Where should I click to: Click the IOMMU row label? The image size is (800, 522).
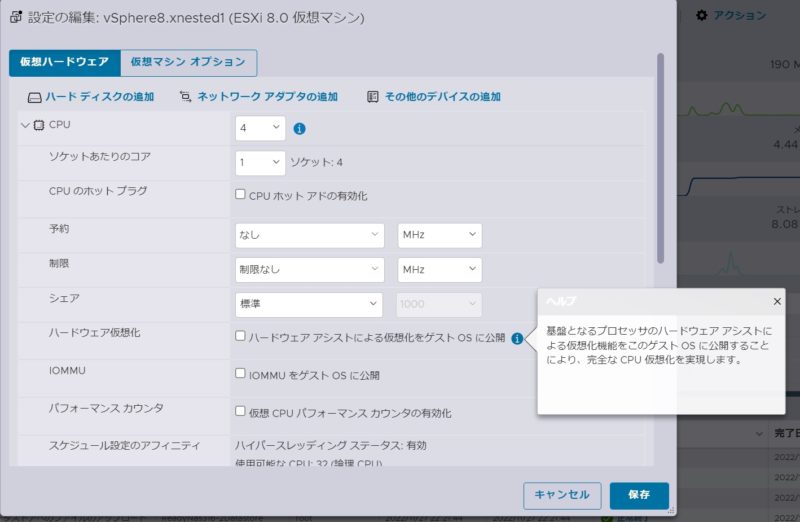coord(67,371)
